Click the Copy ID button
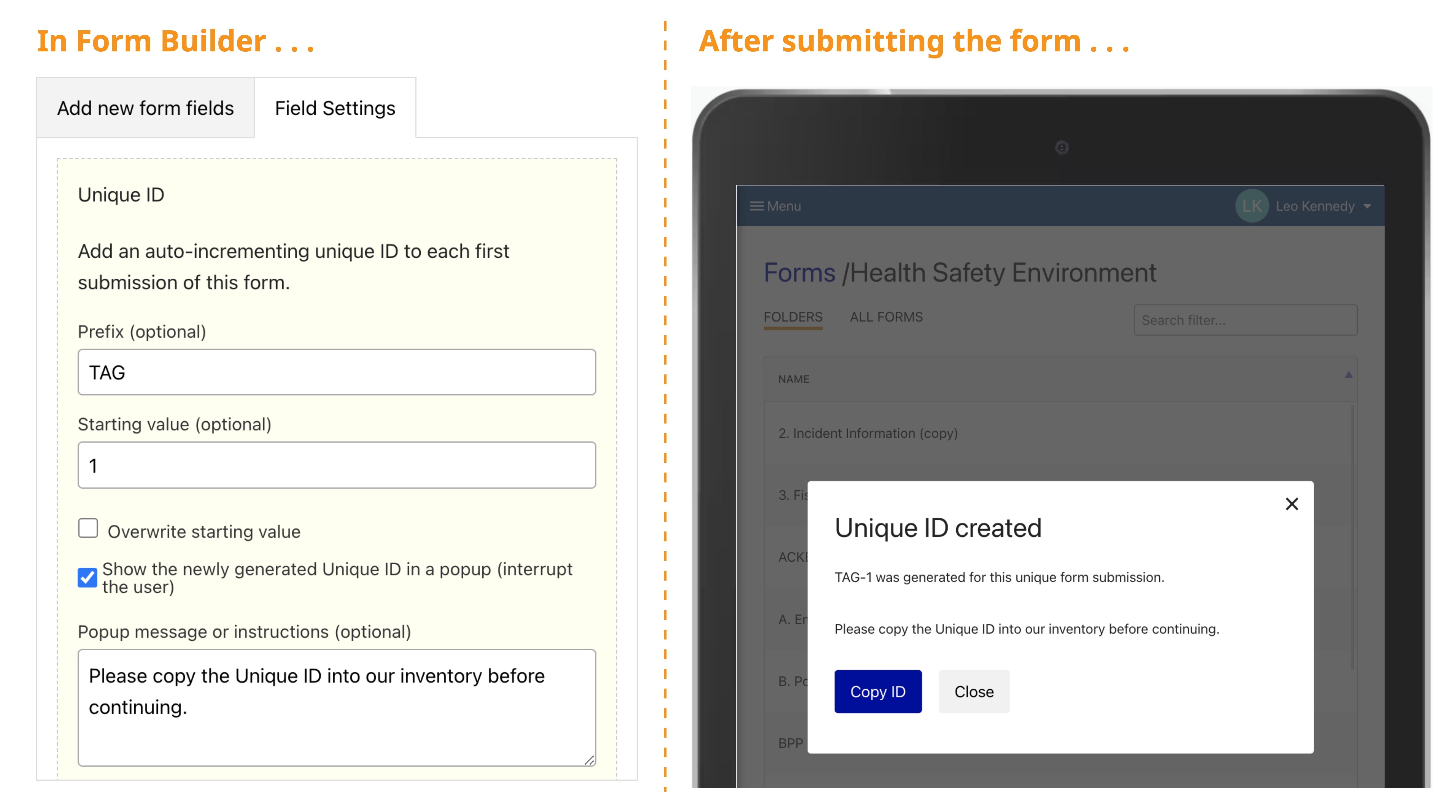 click(x=878, y=691)
